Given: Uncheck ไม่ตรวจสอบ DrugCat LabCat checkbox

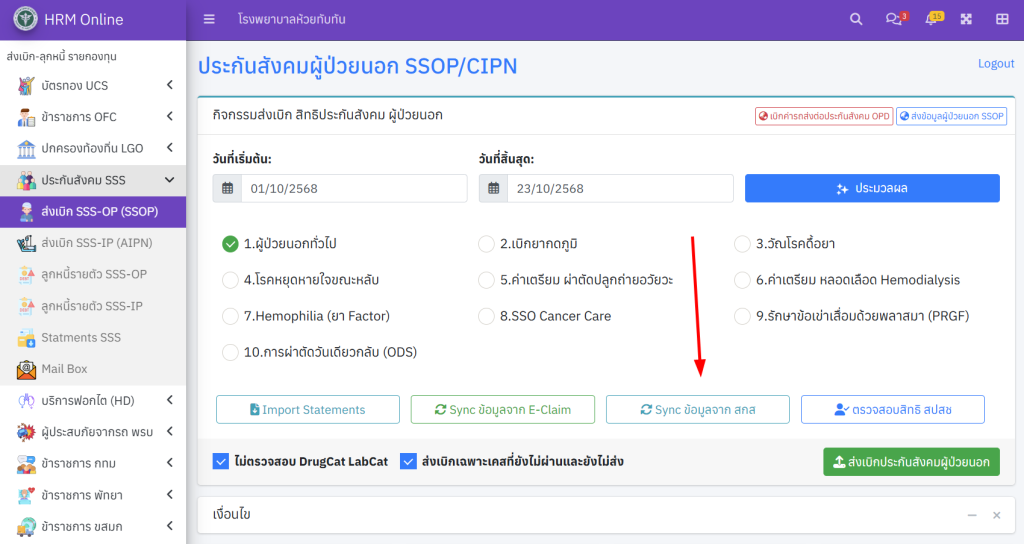Looking at the screenshot, I should pyautogui.click(x=221, y=461).
